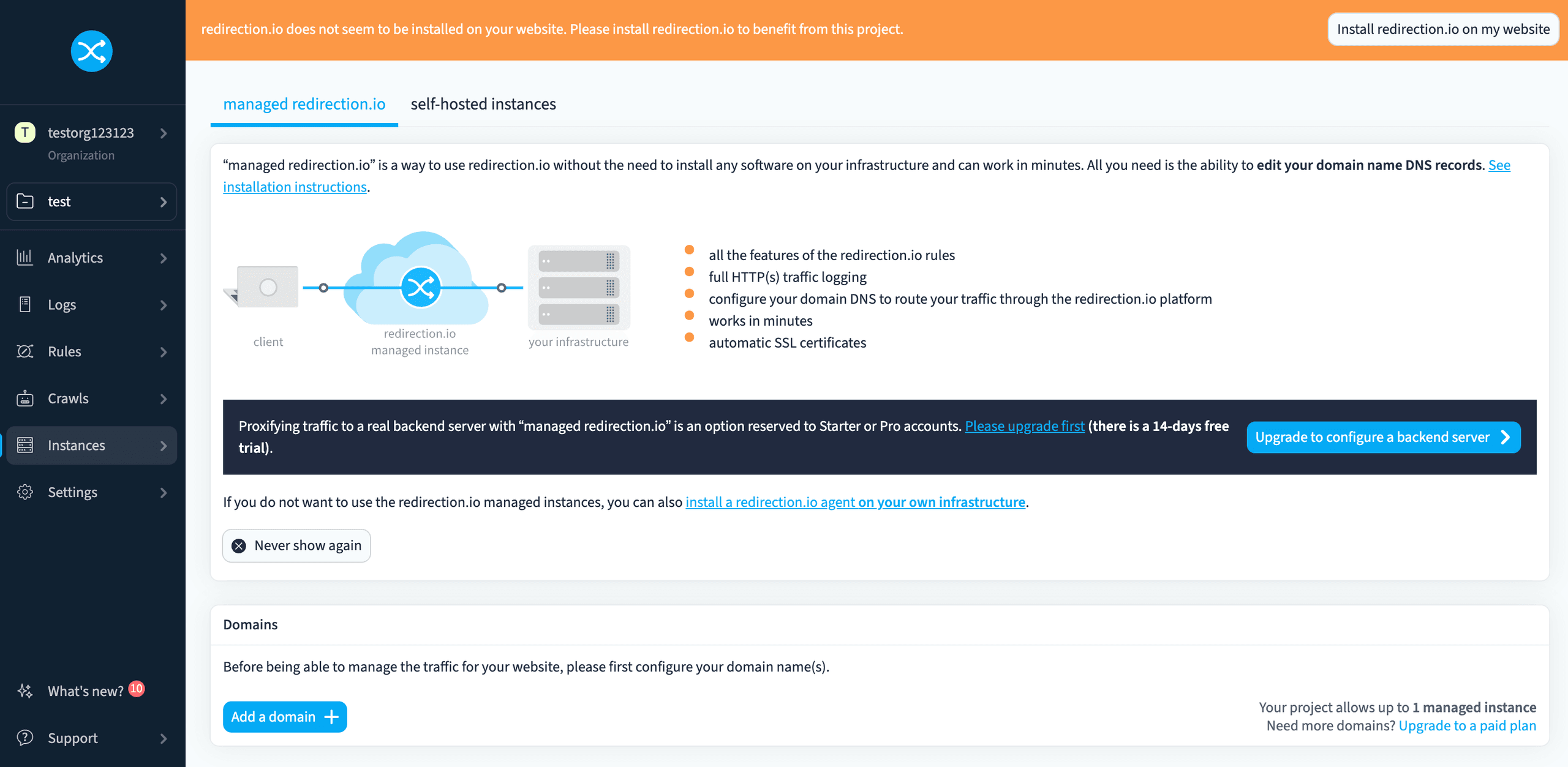Open Settings in the sidebar
Viewport: 1568px width, 767px height.
[92, 492]
